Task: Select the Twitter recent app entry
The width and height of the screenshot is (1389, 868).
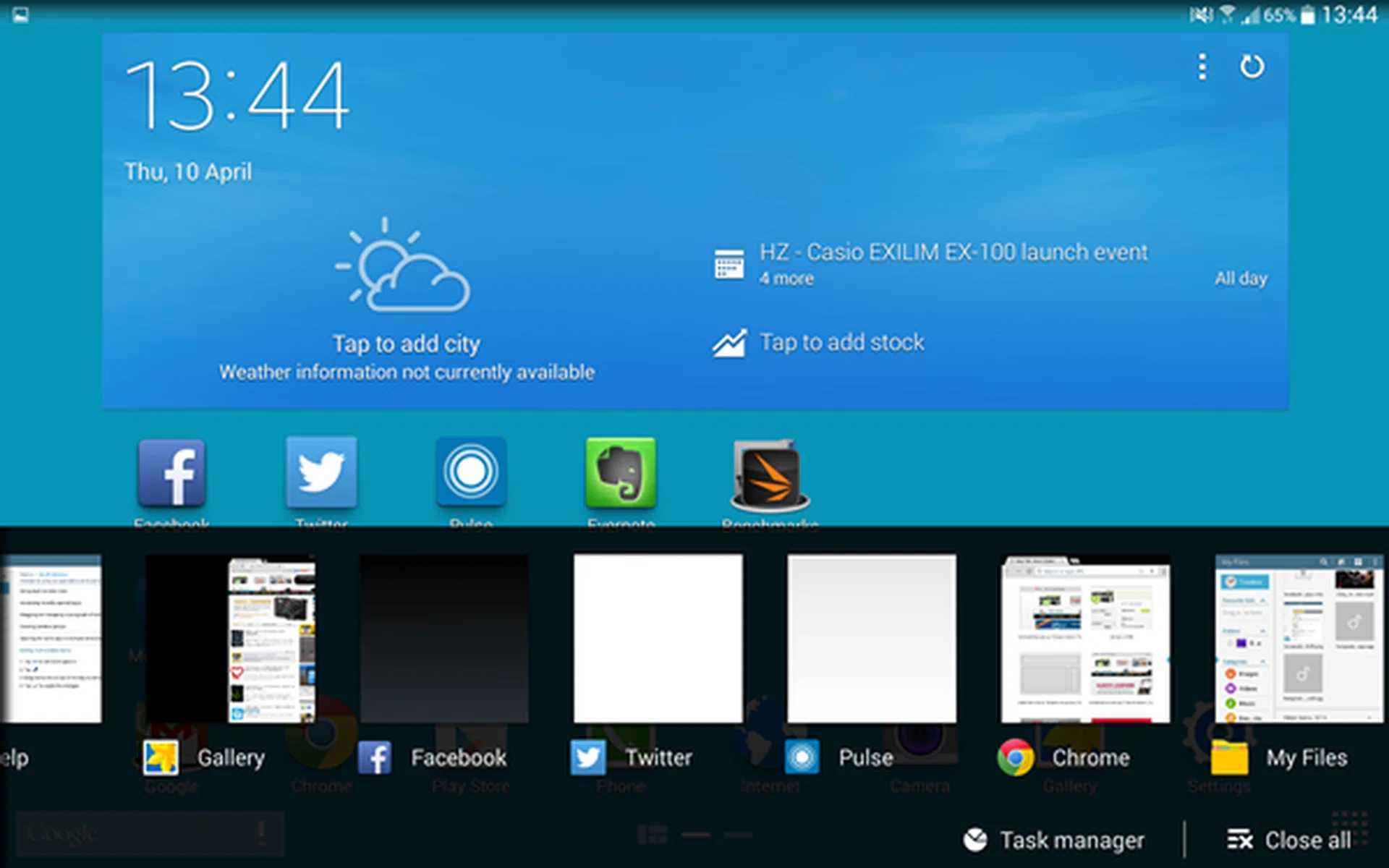Action: [x=658, y=639]
